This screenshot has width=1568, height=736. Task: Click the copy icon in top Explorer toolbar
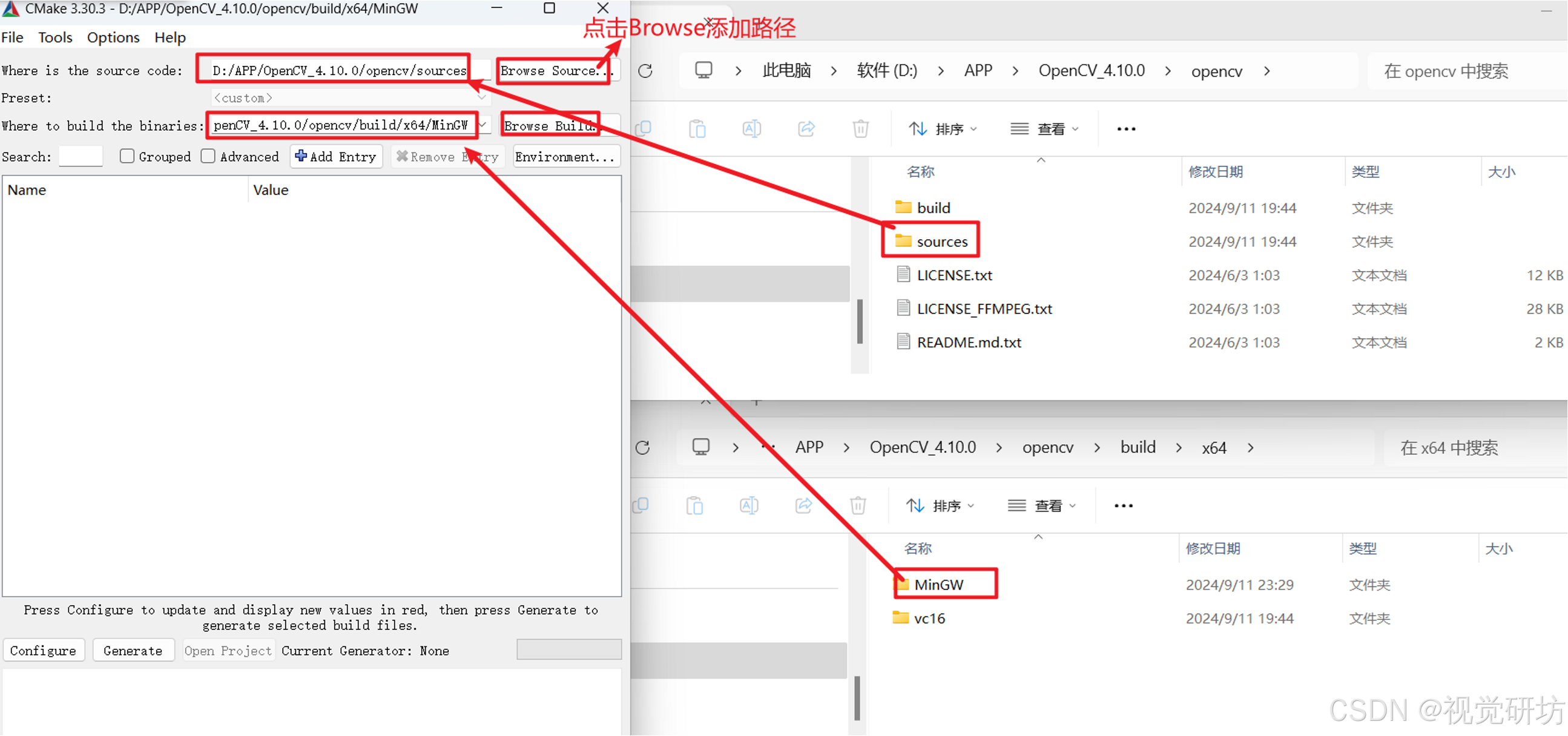(643, 128)
